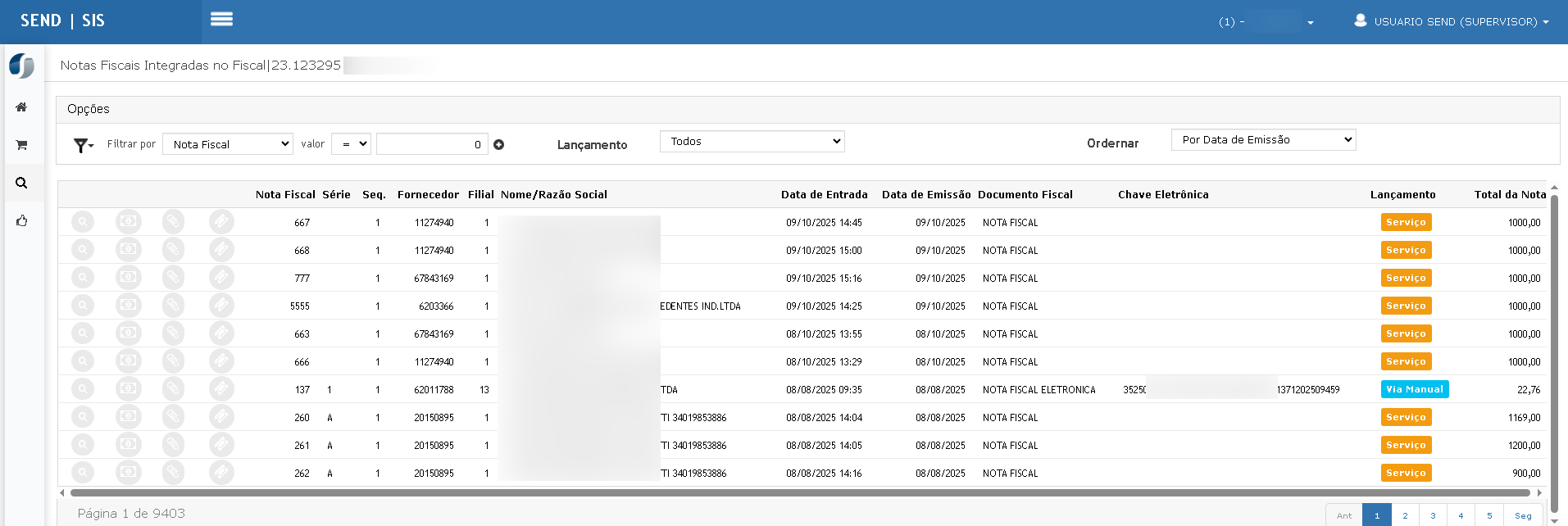Open the shopping cart sidebar section
The image size is (1568, 526).
click(21, 145)
